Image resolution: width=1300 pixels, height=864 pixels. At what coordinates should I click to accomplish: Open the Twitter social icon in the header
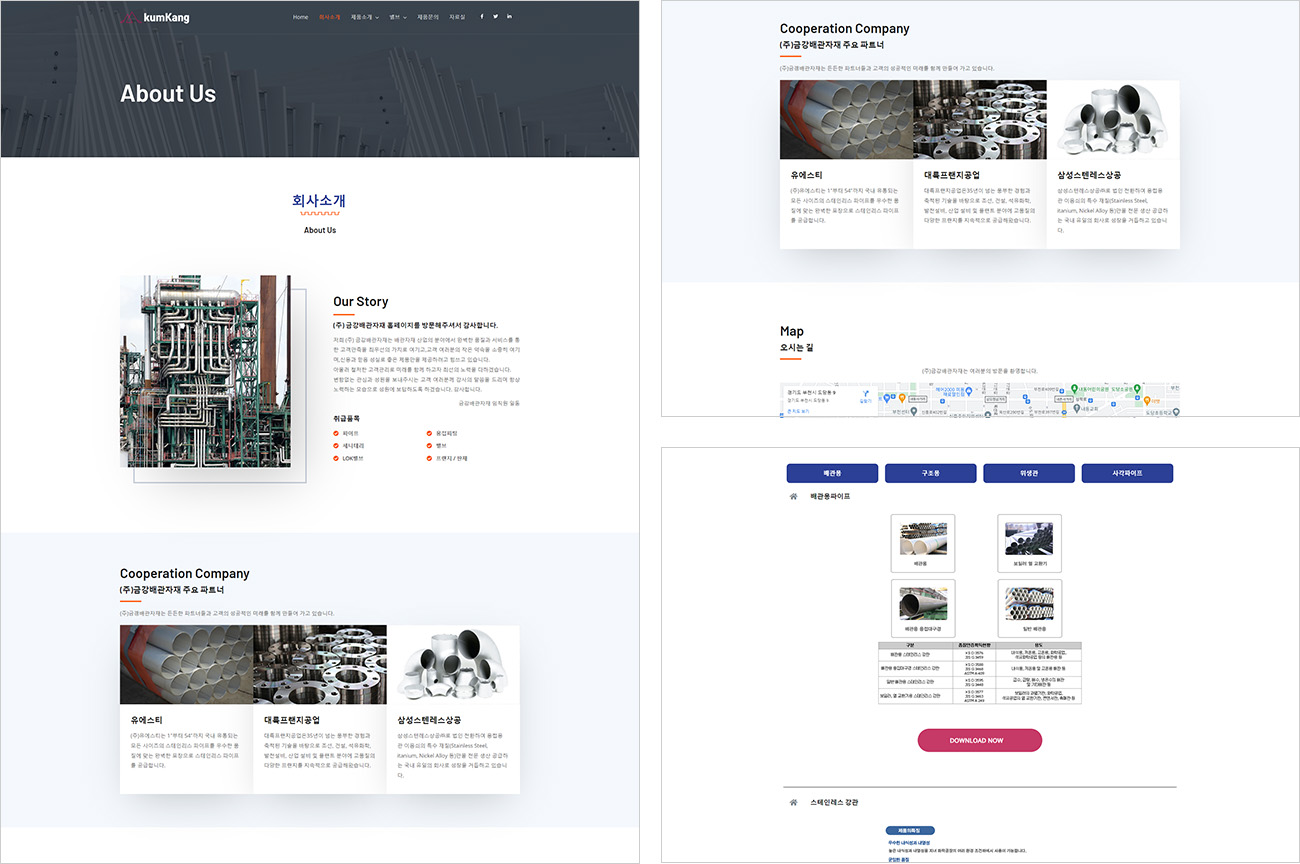pyautogui.click(x=495, y=17)
